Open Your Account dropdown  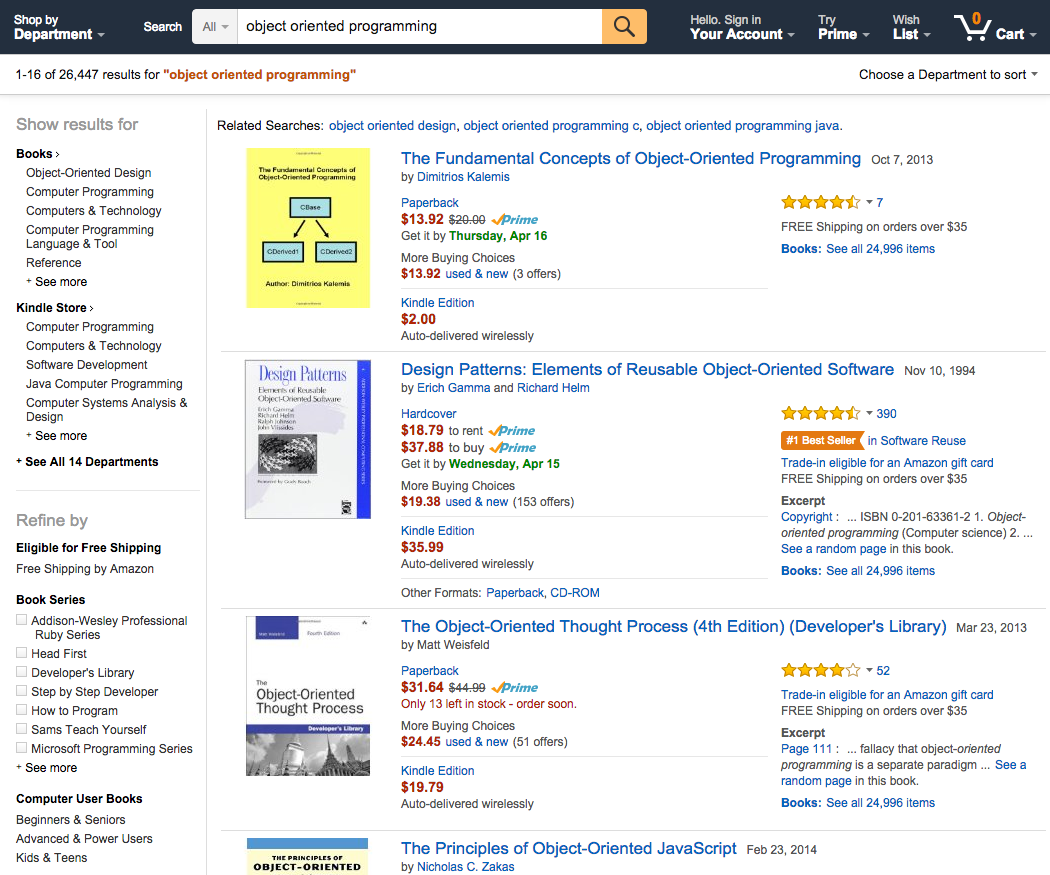742,27
